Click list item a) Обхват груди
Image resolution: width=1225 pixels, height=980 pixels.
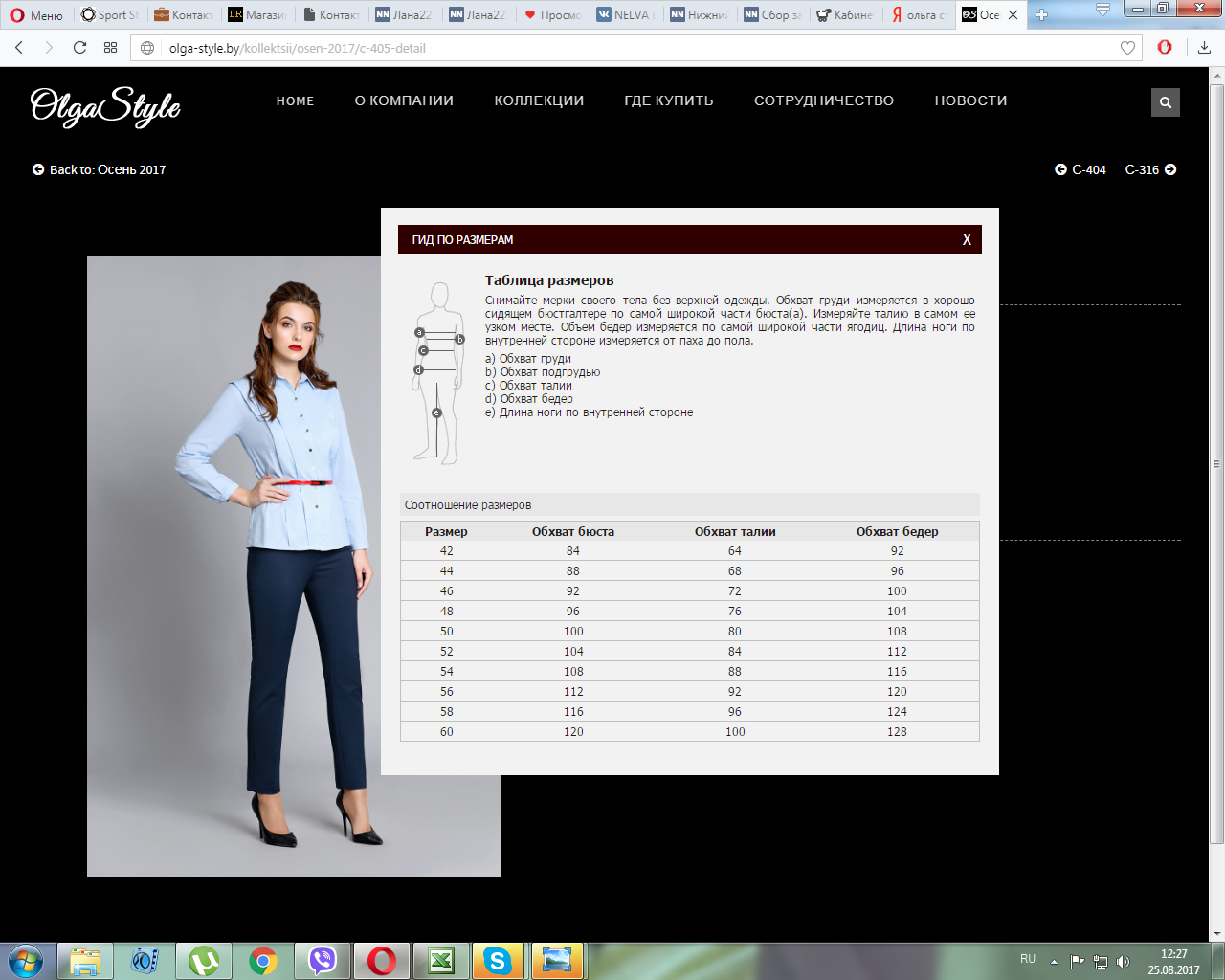(527, 359)
